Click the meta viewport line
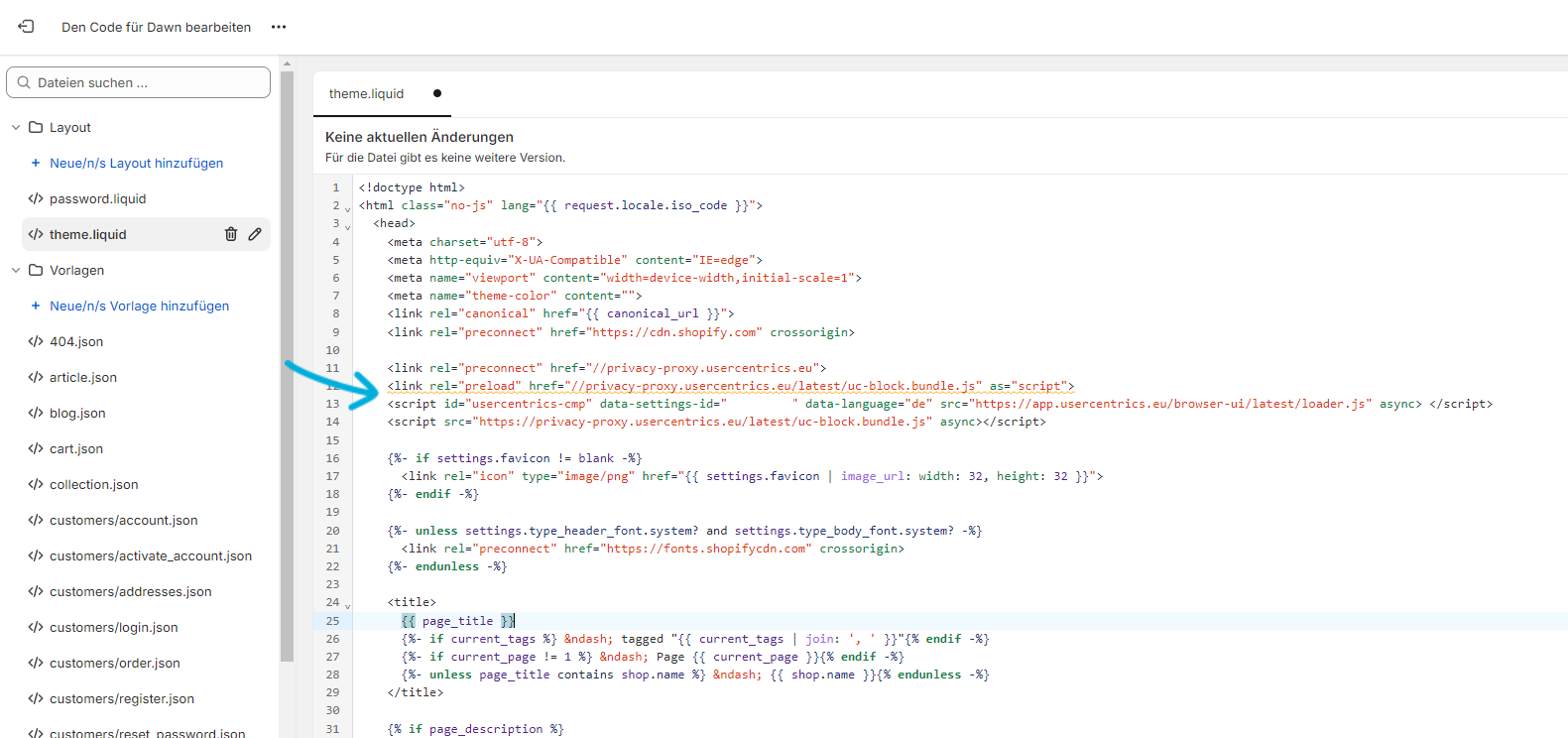This screenshot has width=1568, height=738. pyautogui.click(x=625, y=278)
